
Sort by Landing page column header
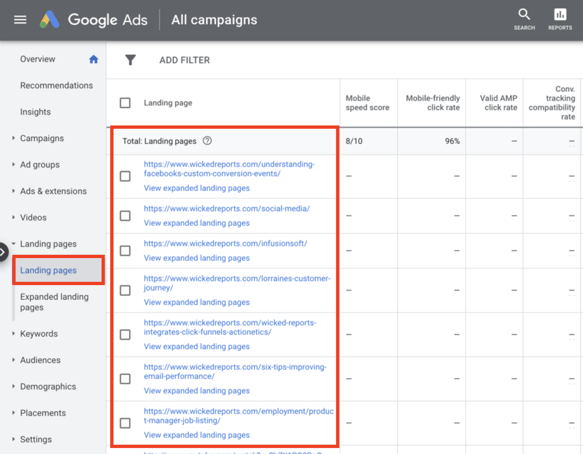pos(168,103)
